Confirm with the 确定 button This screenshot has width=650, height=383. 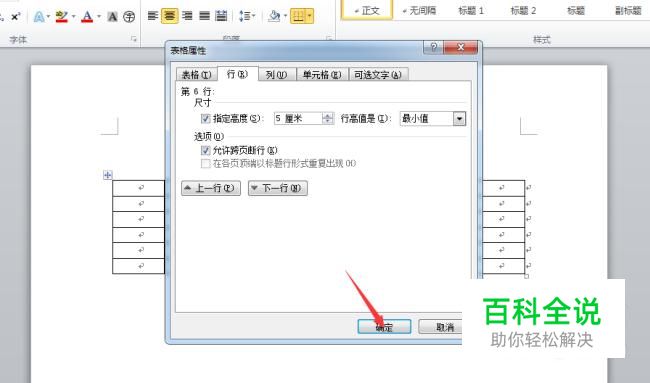tap(384, 327)
